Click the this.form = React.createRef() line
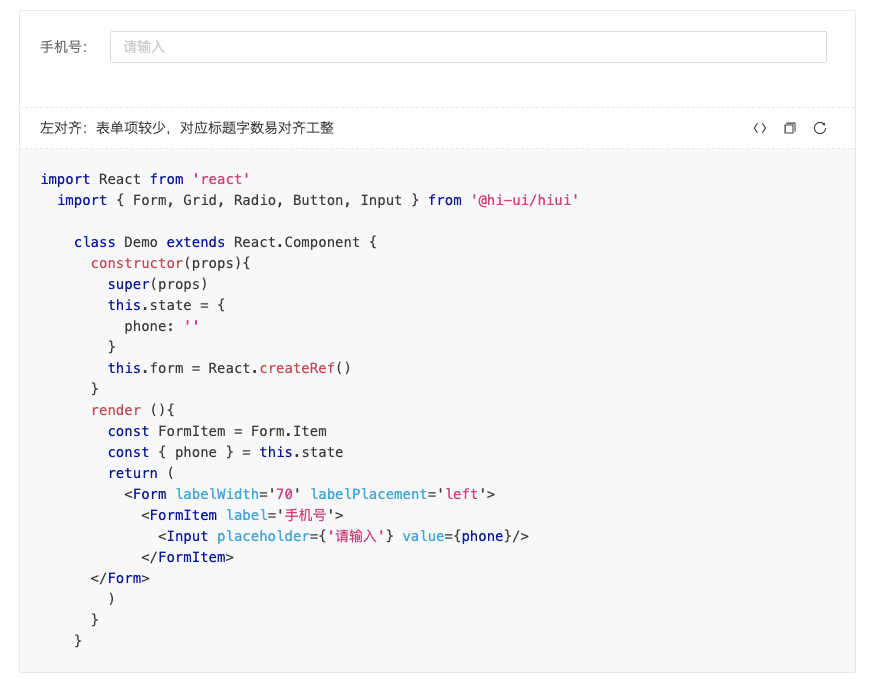 (229, 368)
